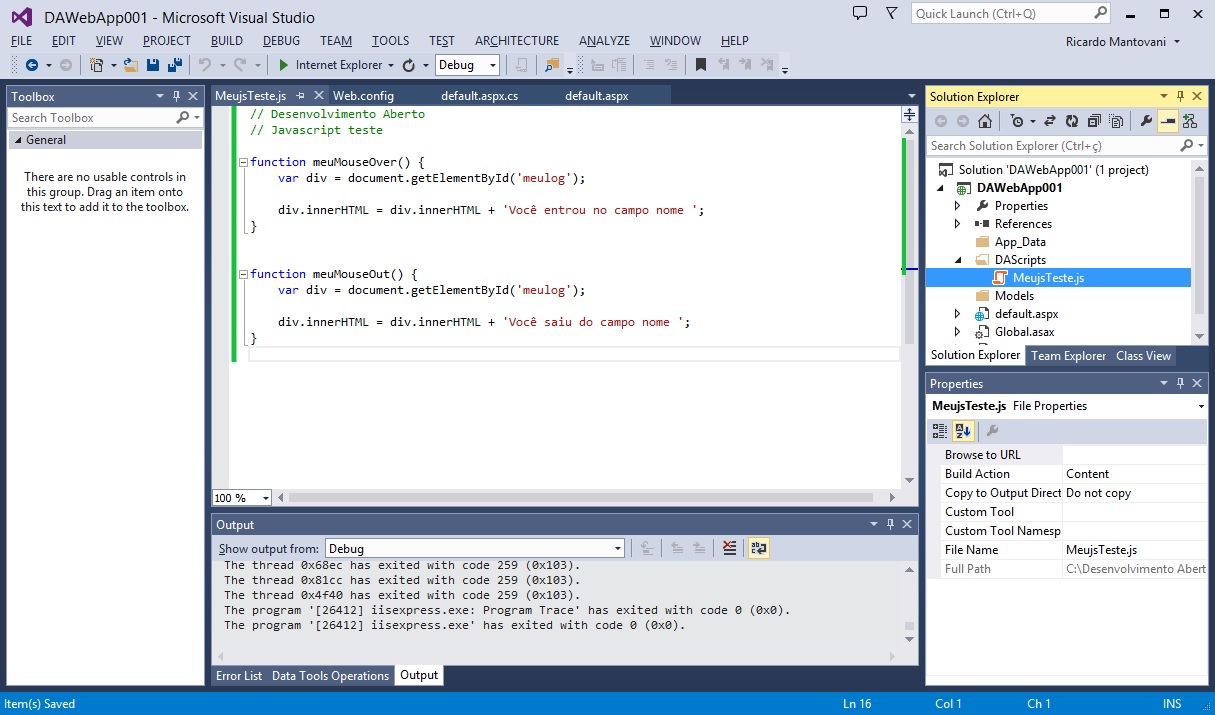The height and width of the screenshot is (715, 1215).
Task: Click the bookmark icon in the toolbar
Action: pos(700,65)
